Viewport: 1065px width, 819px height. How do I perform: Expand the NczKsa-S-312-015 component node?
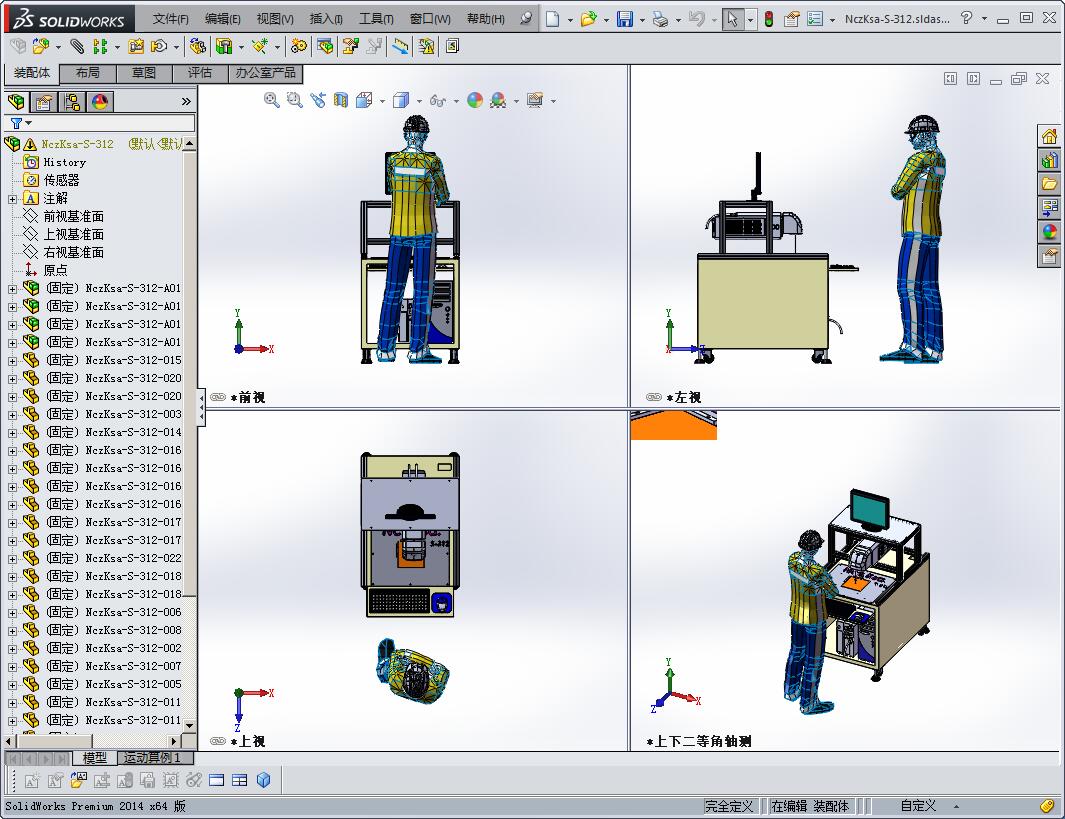coord(12,361)
